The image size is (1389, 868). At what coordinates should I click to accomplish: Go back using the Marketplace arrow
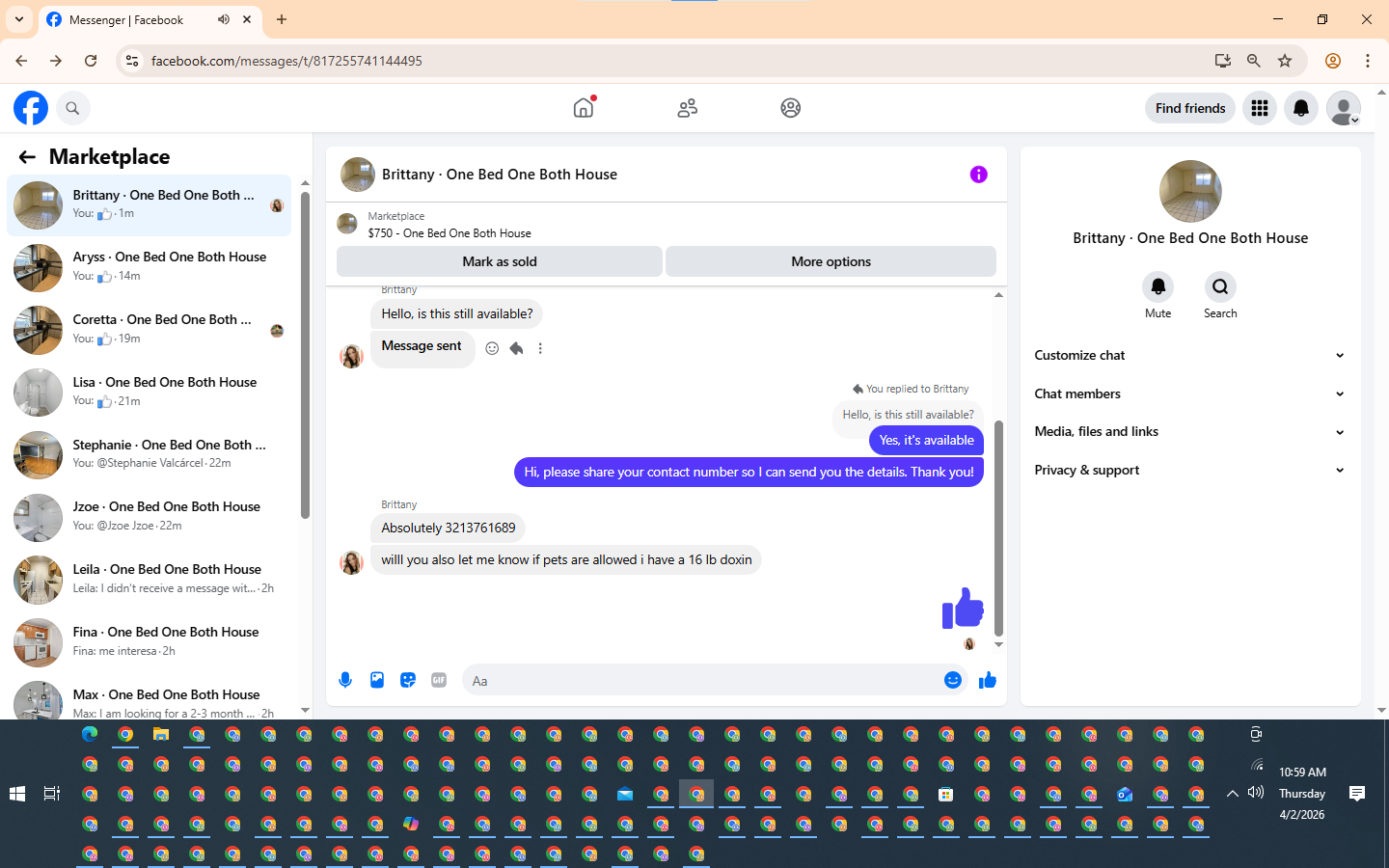27,157
